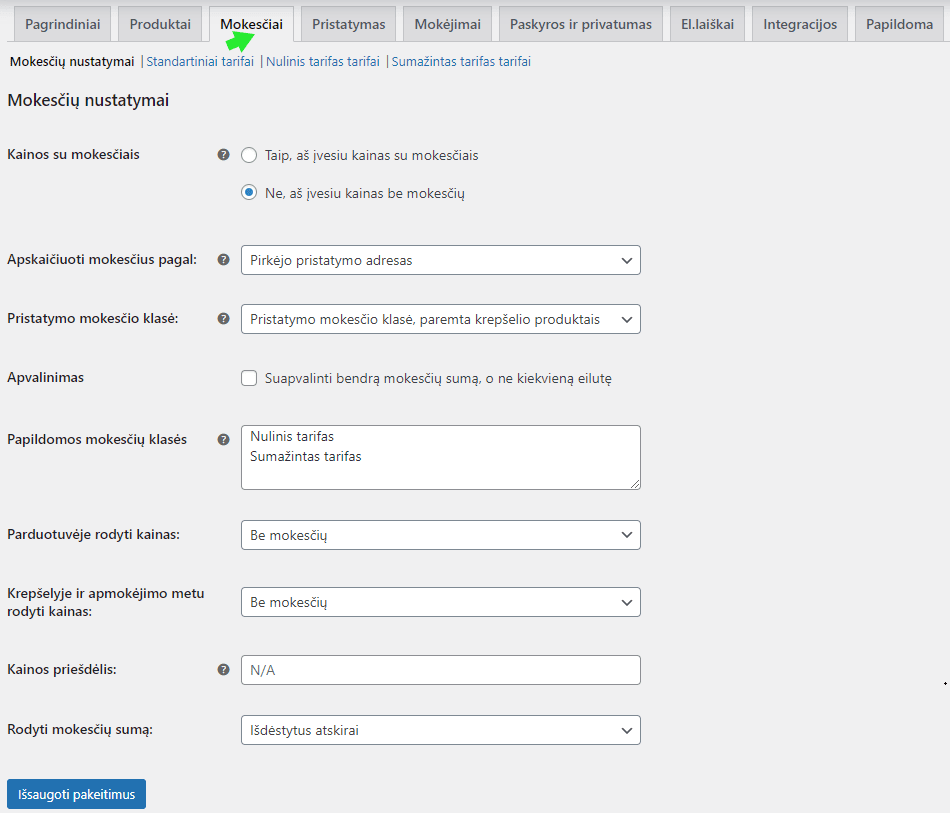This screenshot has width=950, height=813.
Task: Enable Suapvalinti bendrą mokesčių sumą checkbox
Action: point(249,378)
